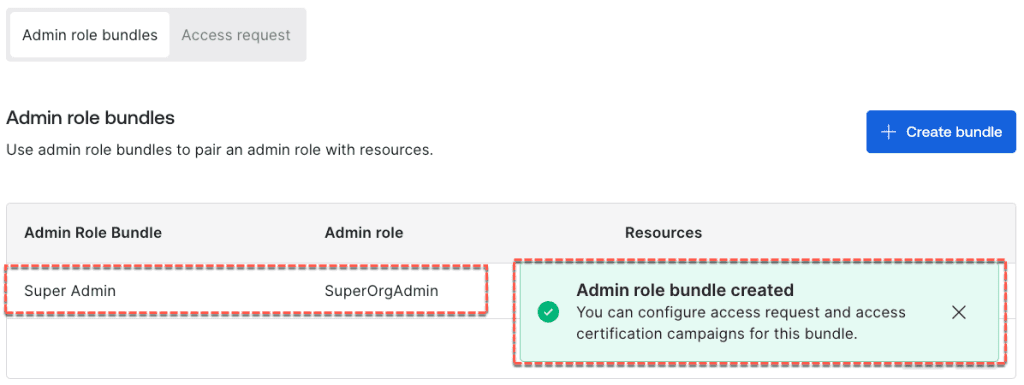This screenshot has width=1024, height=385.
Task: Select the Admin role bundles tab
Action: [x=89, y=35]
